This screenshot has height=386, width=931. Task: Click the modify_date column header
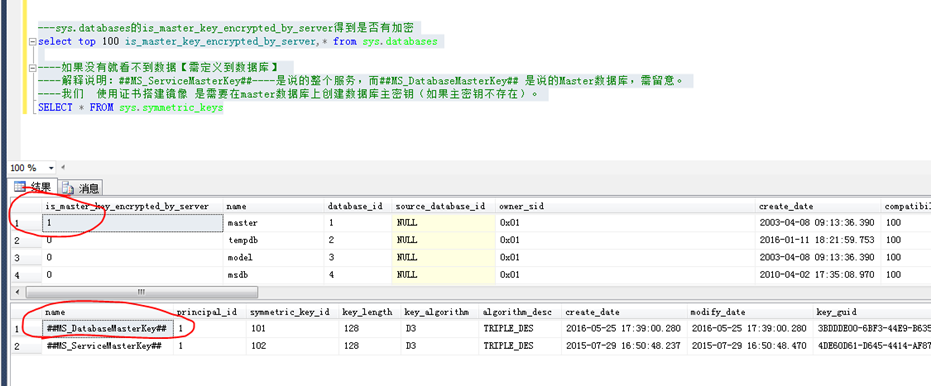tap(750, 312)
